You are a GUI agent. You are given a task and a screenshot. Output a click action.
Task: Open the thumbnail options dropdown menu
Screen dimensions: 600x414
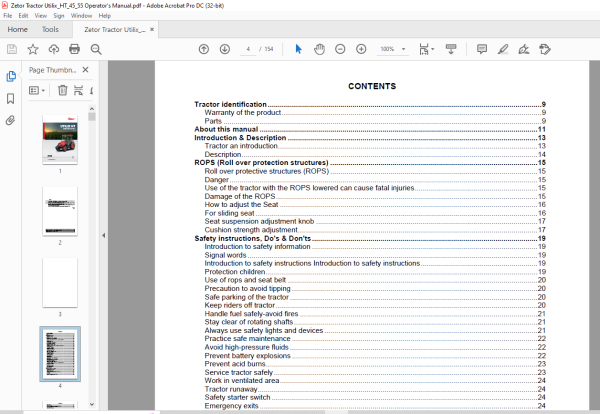37,90
